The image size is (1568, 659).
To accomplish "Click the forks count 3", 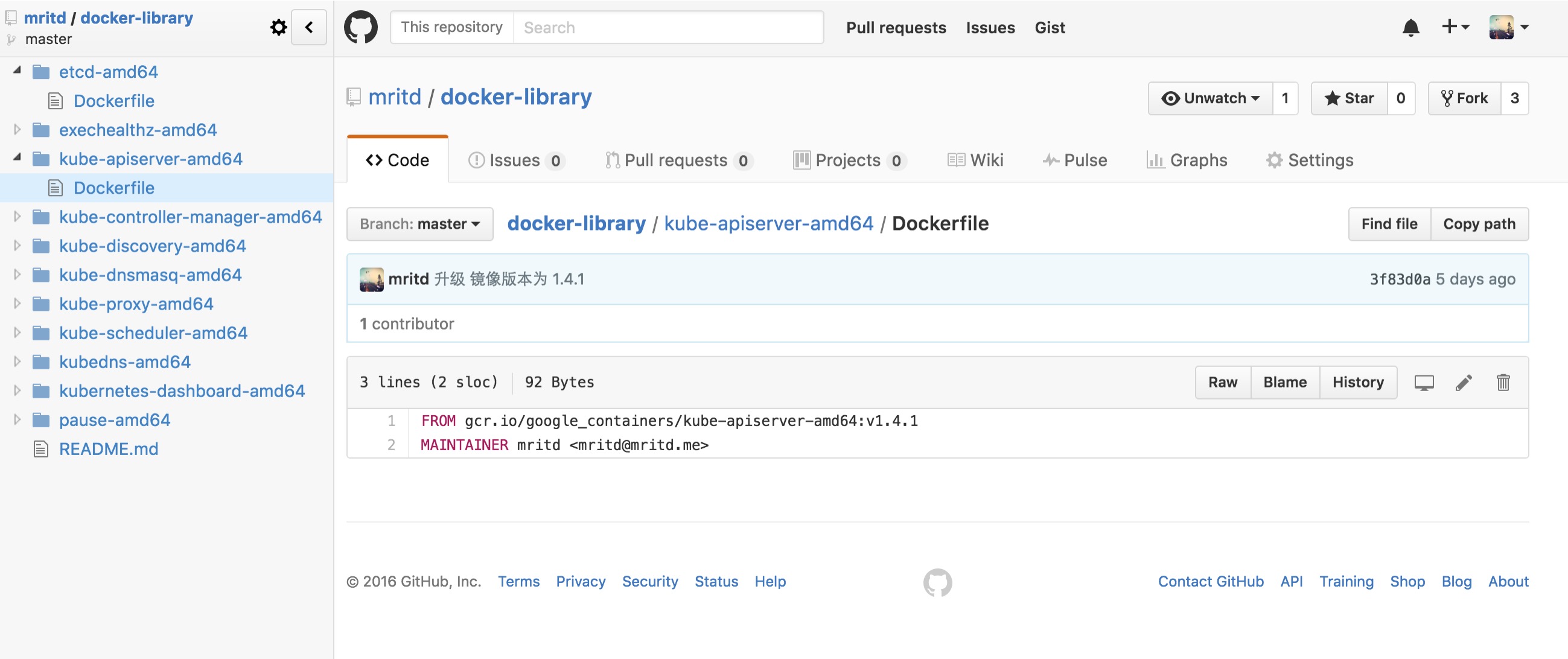I will coord(1514,98).
